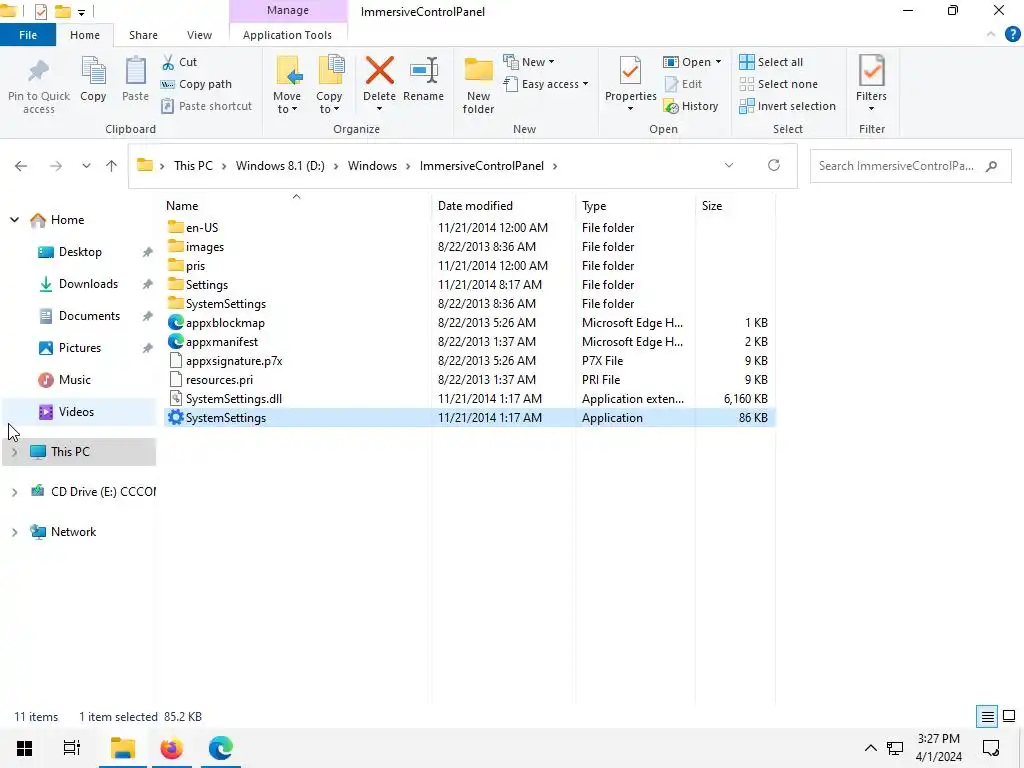Click the Paste ribbon icon
1024x768 pixels.
click(x=135, y=71)
